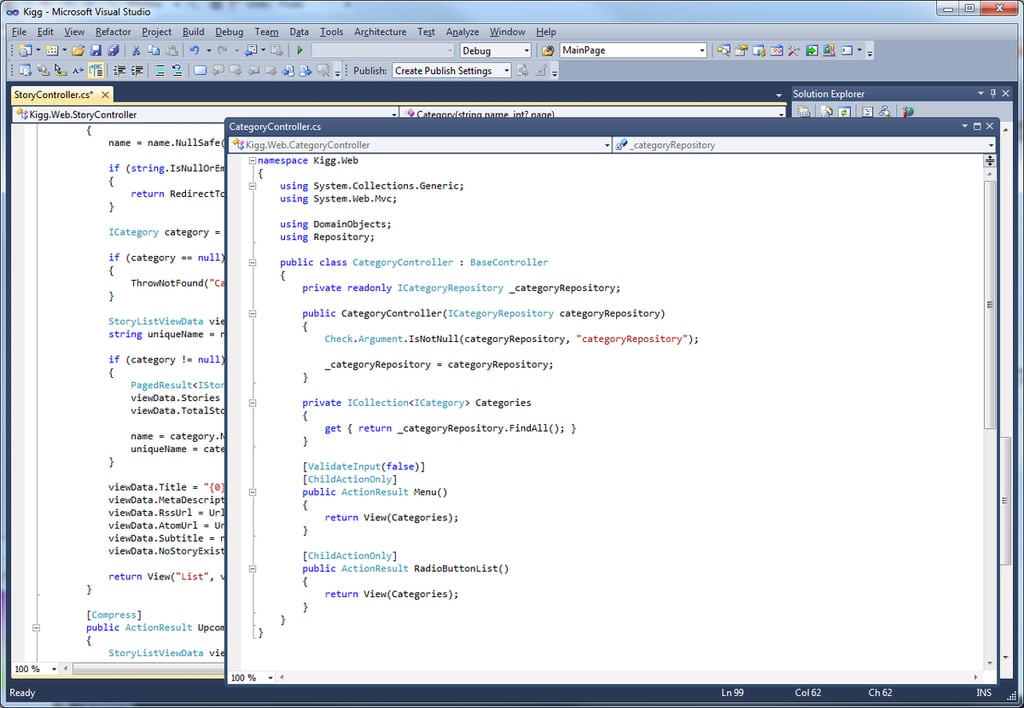Screen dimensions: 1024x708
Task: Open the MainPage find combo box
Action: click(702, 50)
